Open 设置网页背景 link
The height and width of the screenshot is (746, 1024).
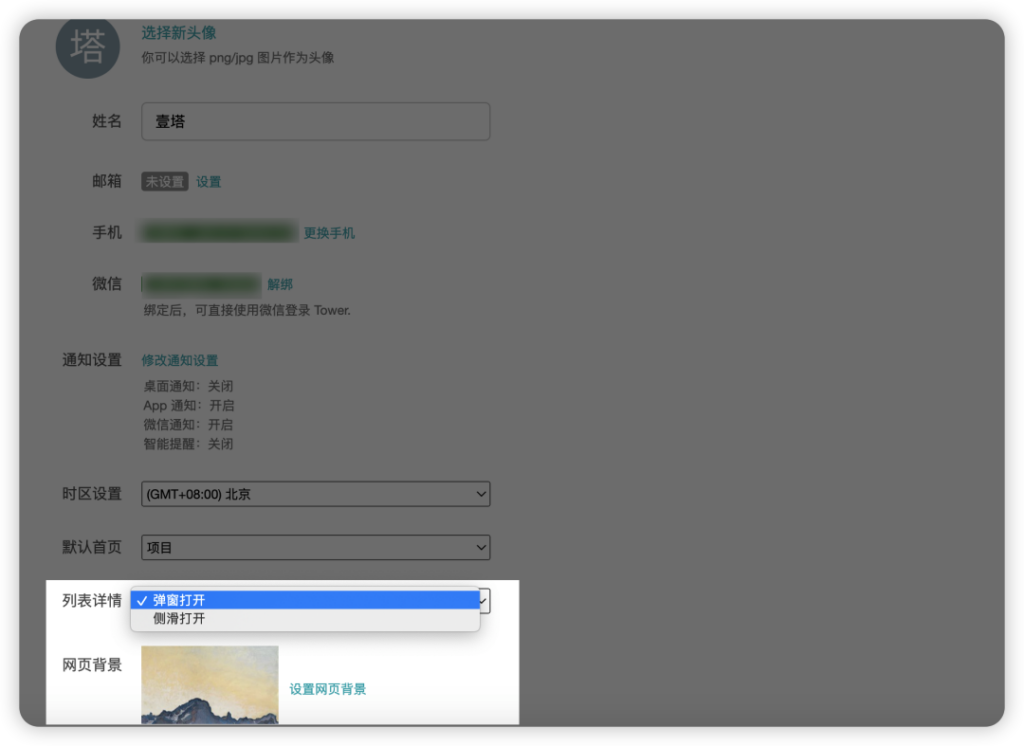328,689
